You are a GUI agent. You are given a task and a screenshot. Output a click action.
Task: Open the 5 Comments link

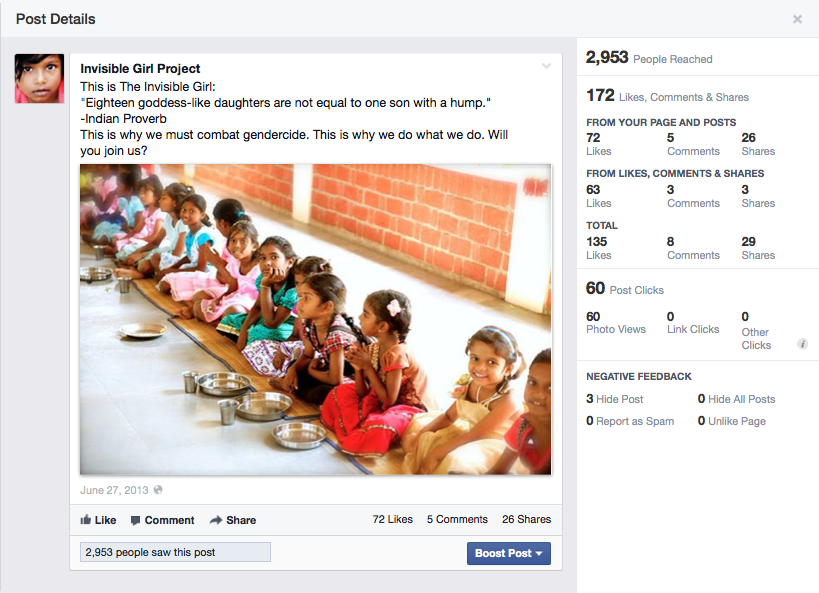[457, 520]
